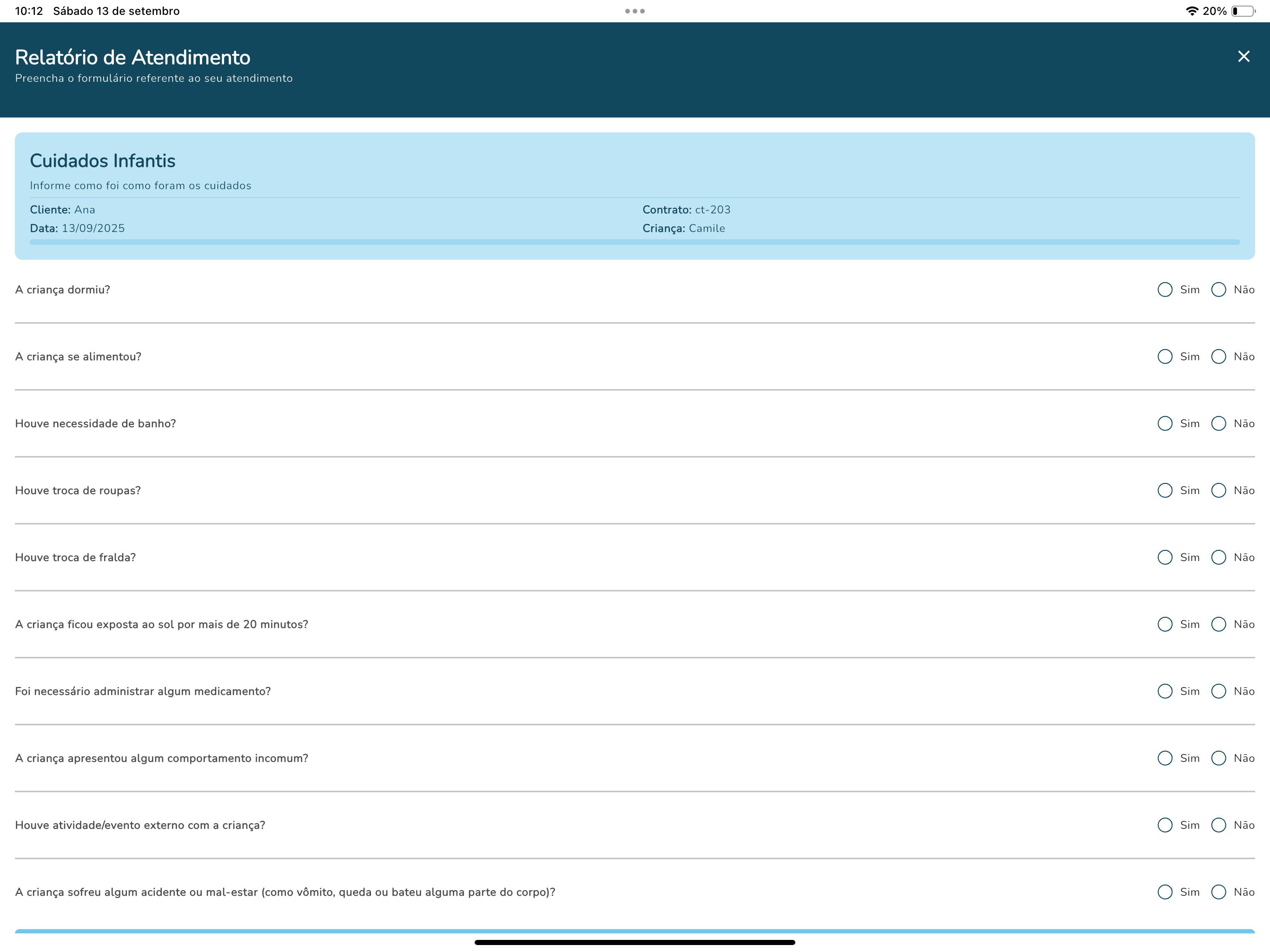Click the 'Cliente: Ana' field

63,210
